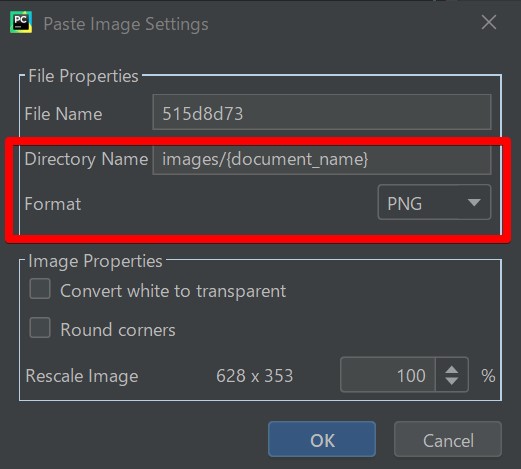This screenshot has height=469, width=521.
Task: Click the Directory Name input field
Action: (322, 159)
